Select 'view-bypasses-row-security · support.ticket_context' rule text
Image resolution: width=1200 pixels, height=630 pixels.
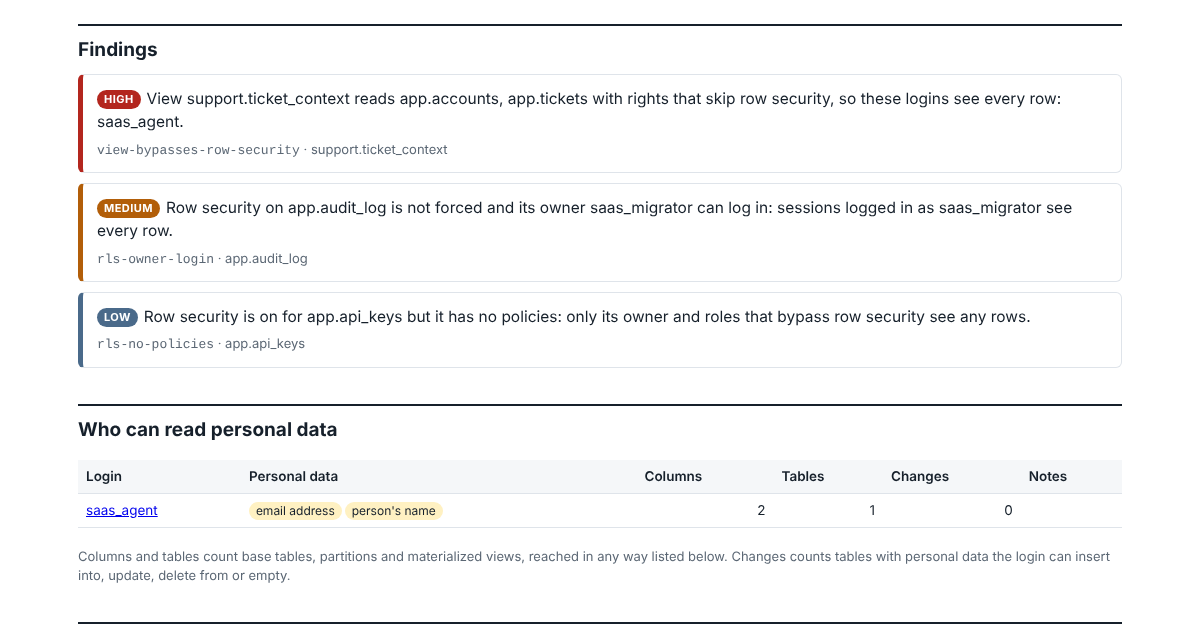pos(272,149)
